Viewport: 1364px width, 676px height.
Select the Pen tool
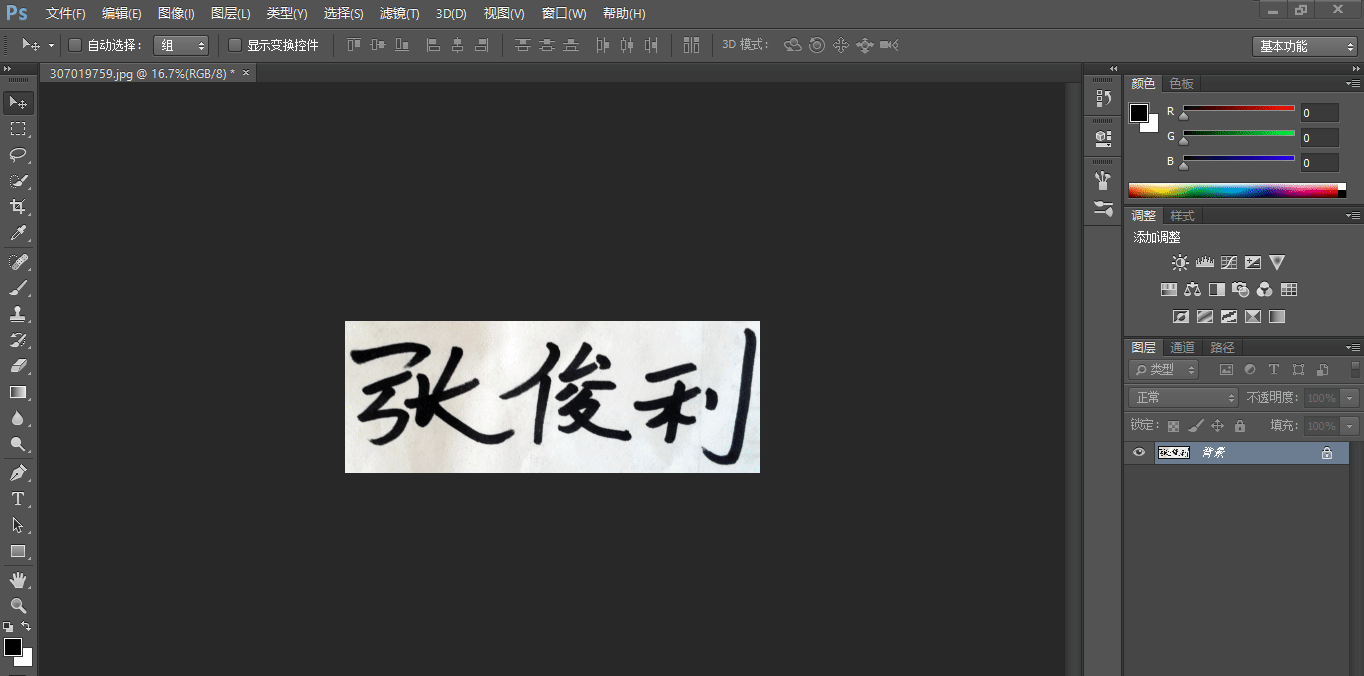point(18,472)
